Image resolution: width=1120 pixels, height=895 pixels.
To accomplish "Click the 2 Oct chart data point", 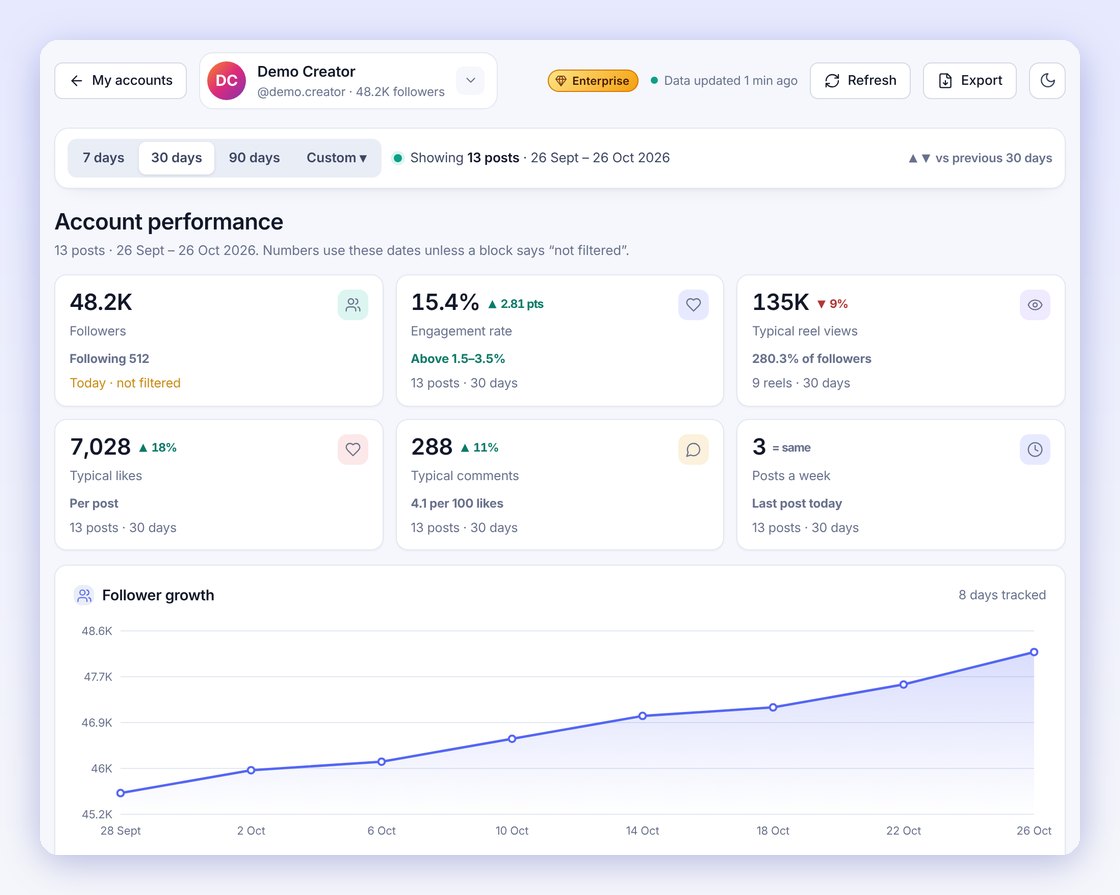I will (x=251, y=770).
